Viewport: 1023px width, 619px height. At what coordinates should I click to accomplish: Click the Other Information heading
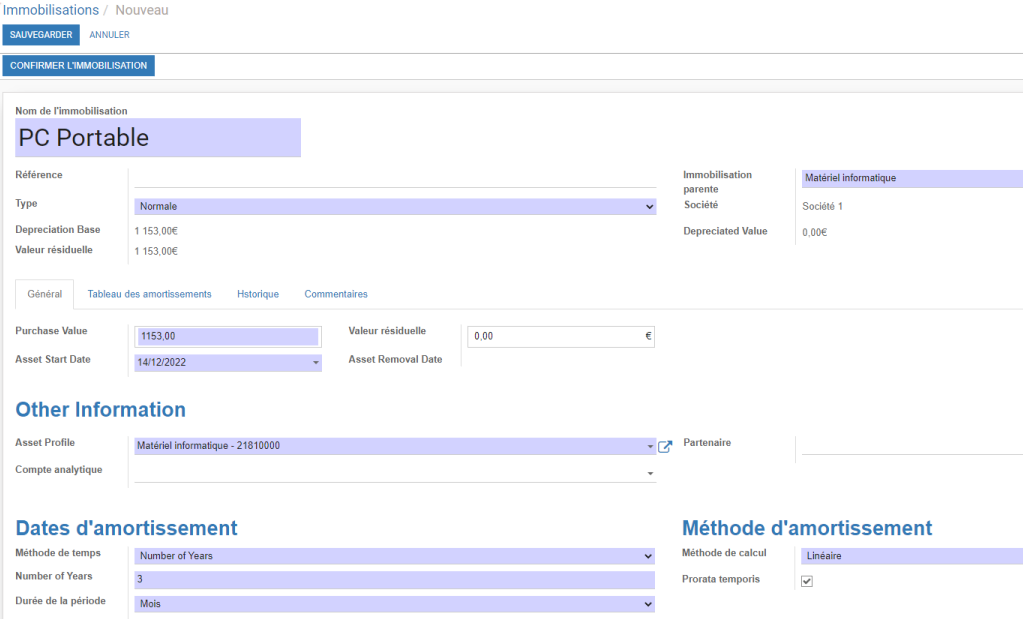pyautogui.click(x=100, y=410)
